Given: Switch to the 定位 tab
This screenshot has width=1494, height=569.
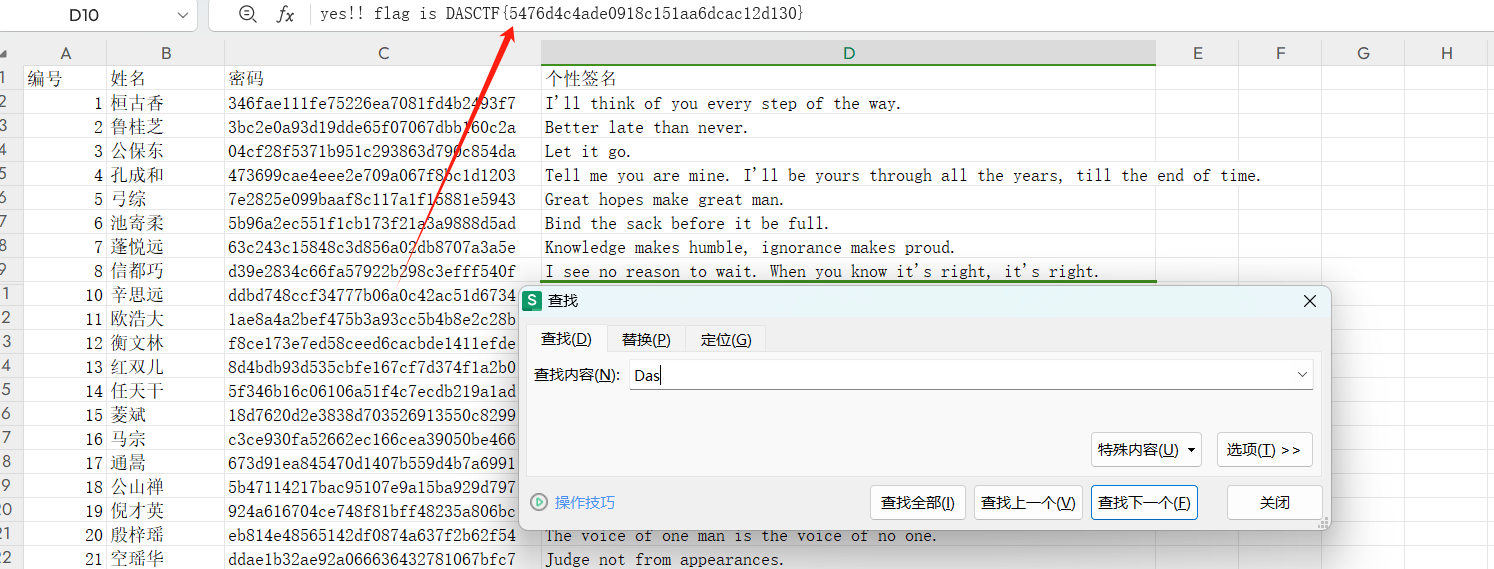Looking at the screenshot, I should [725, 340].
